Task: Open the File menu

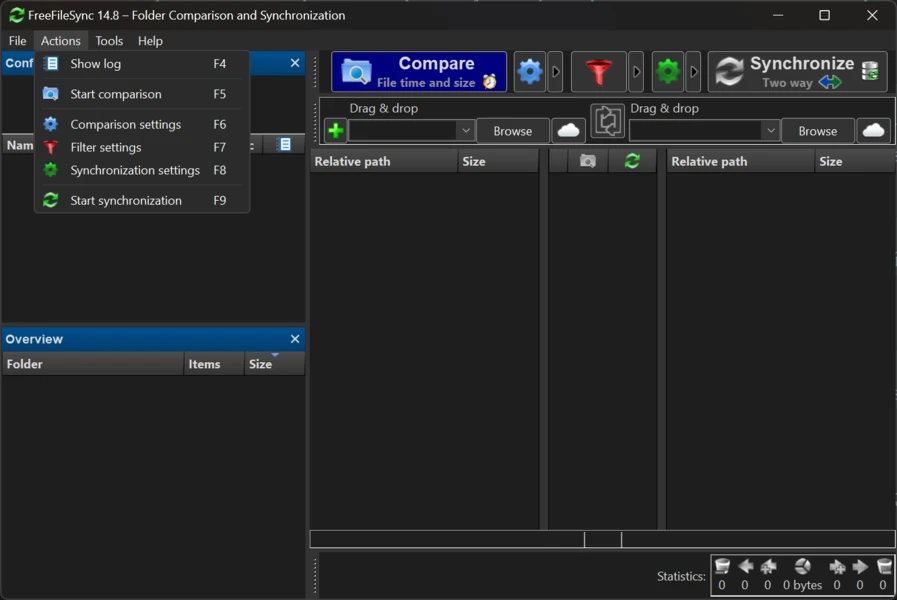Action: pyautogui.click(x=17, y=41)
